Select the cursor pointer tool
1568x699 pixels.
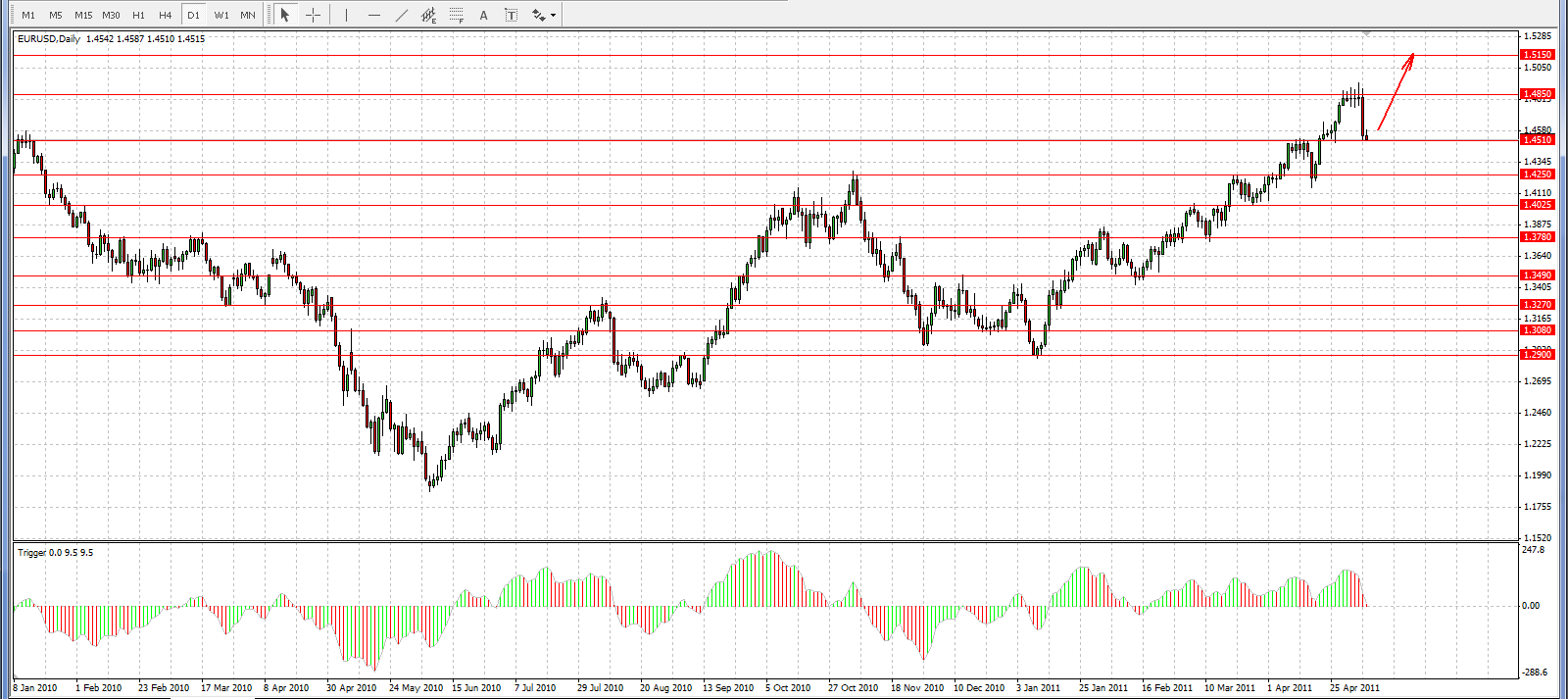tap(285, 15)
